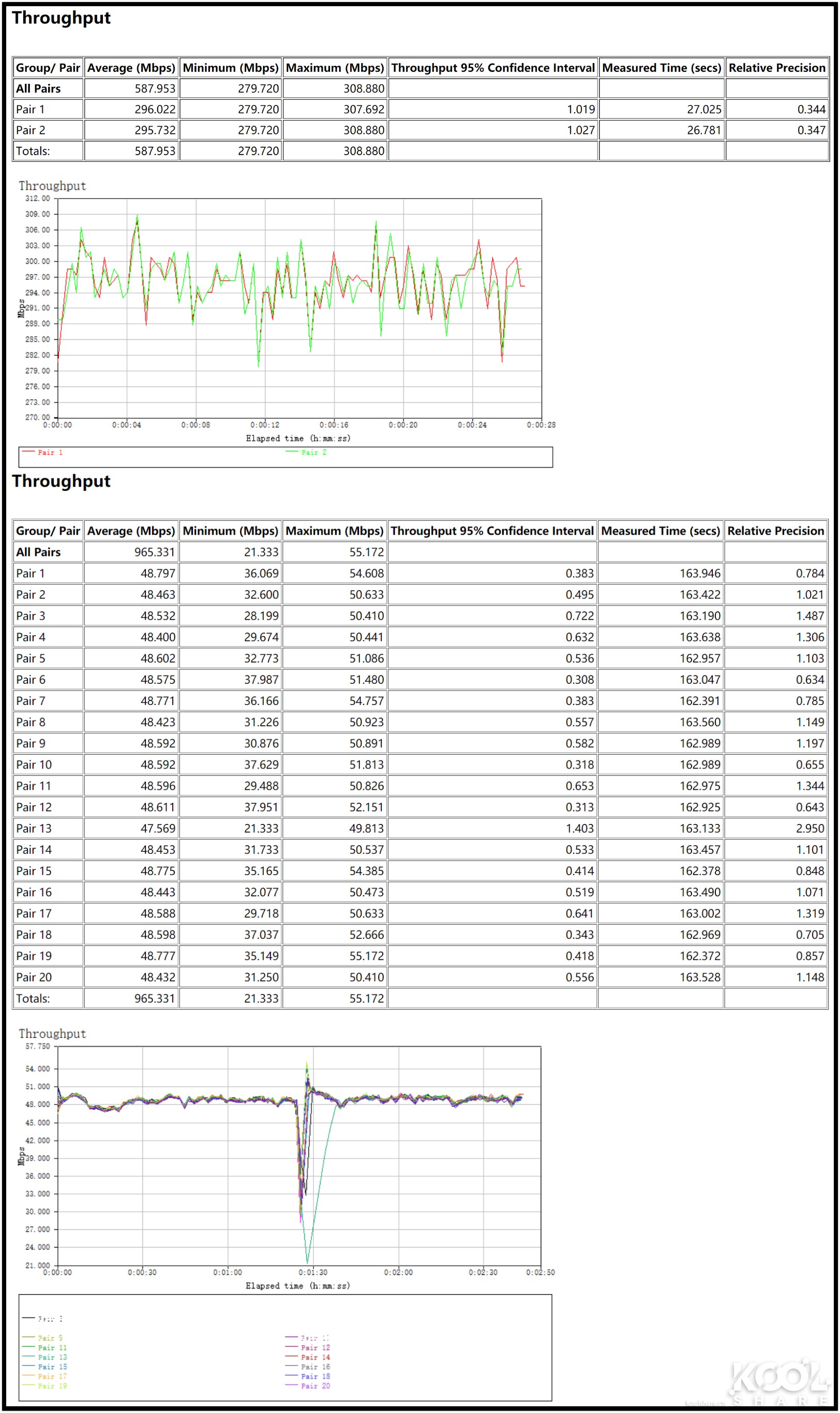Click Pair 20 relative precision 1.148

click(x=810, y=978)
